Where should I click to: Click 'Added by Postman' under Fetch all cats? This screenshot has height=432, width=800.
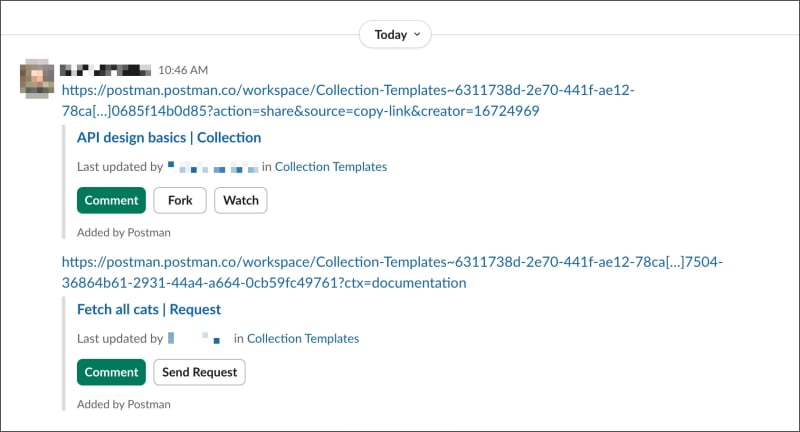coord(124,404)
